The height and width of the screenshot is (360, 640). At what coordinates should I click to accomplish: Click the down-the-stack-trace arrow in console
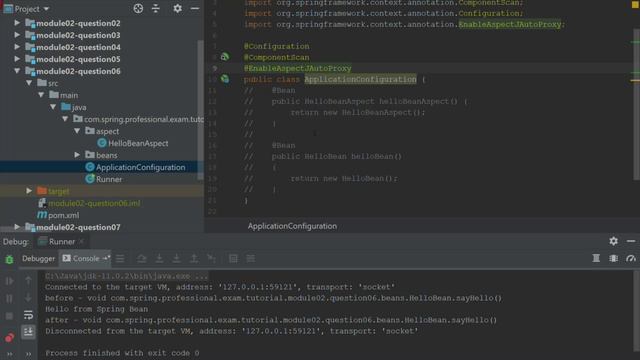[28, 298]
